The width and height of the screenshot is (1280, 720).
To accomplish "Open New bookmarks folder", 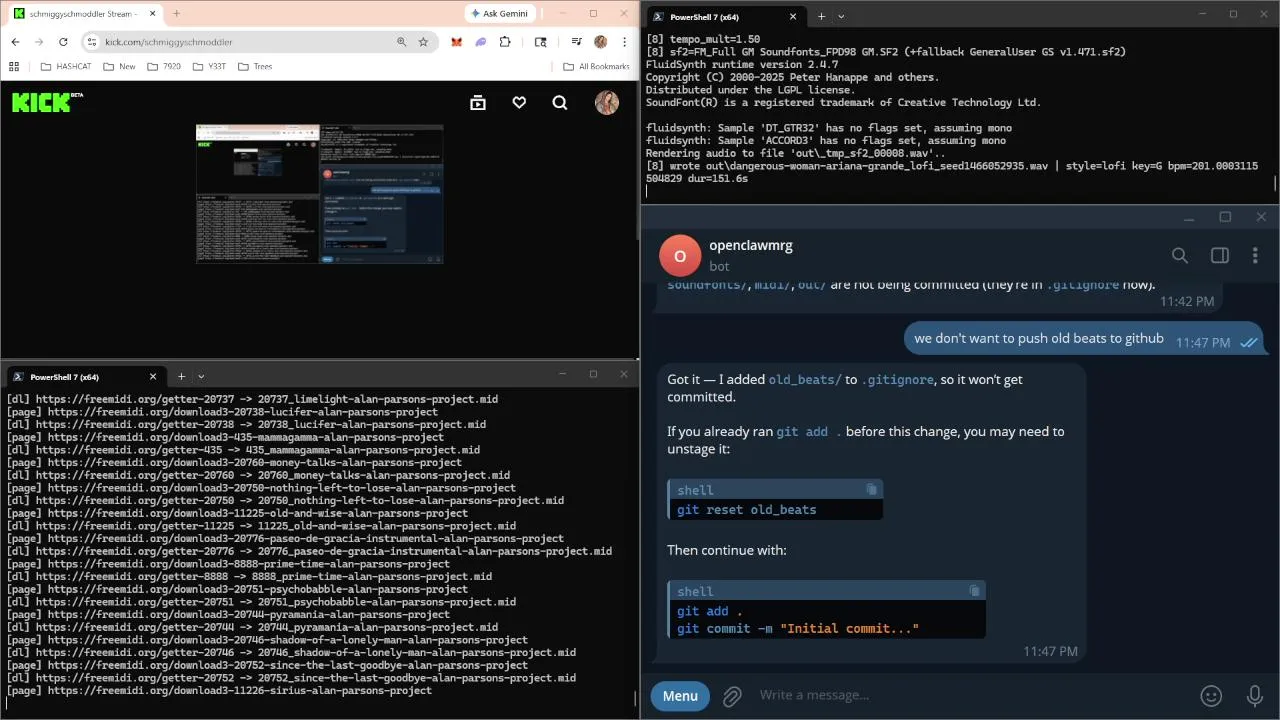I will click(x=118, y=66).
